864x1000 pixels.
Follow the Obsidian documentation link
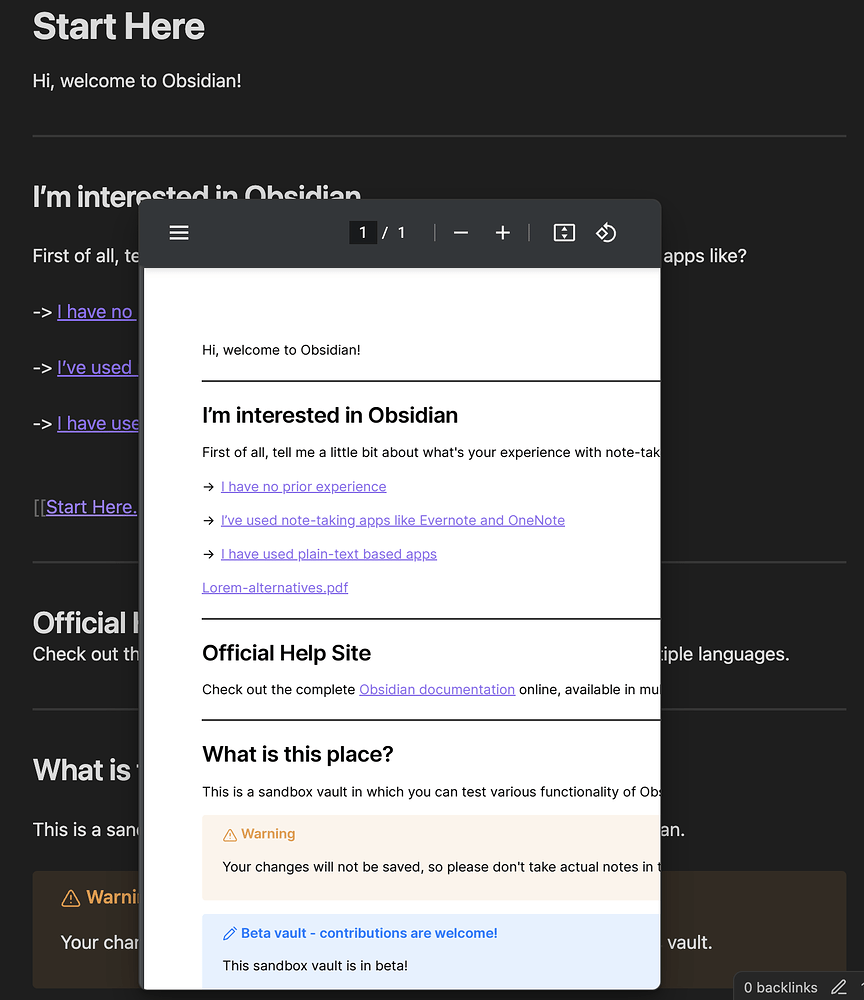436,689
